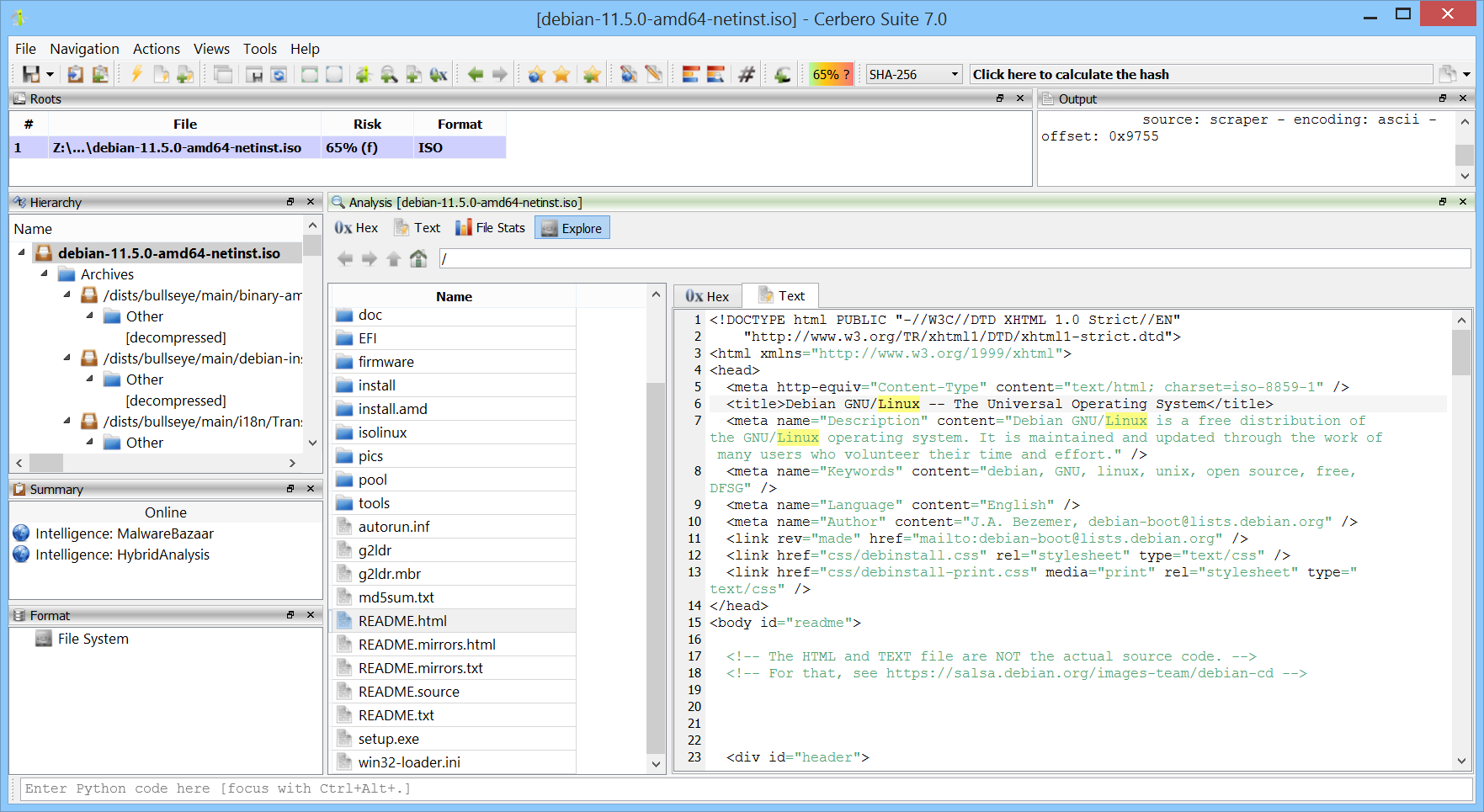Undock the Output panel float button

pyautogui.click(x=1443, y=98)
